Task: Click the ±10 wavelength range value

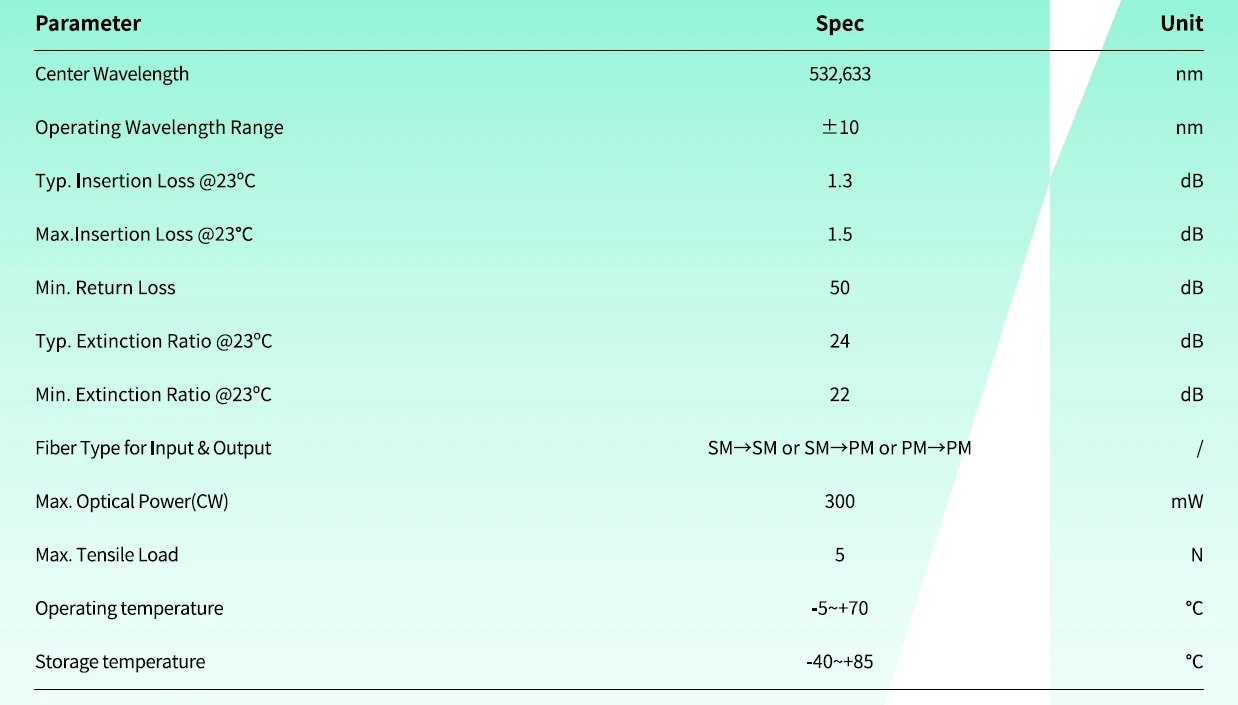Action: click(839, 127)
